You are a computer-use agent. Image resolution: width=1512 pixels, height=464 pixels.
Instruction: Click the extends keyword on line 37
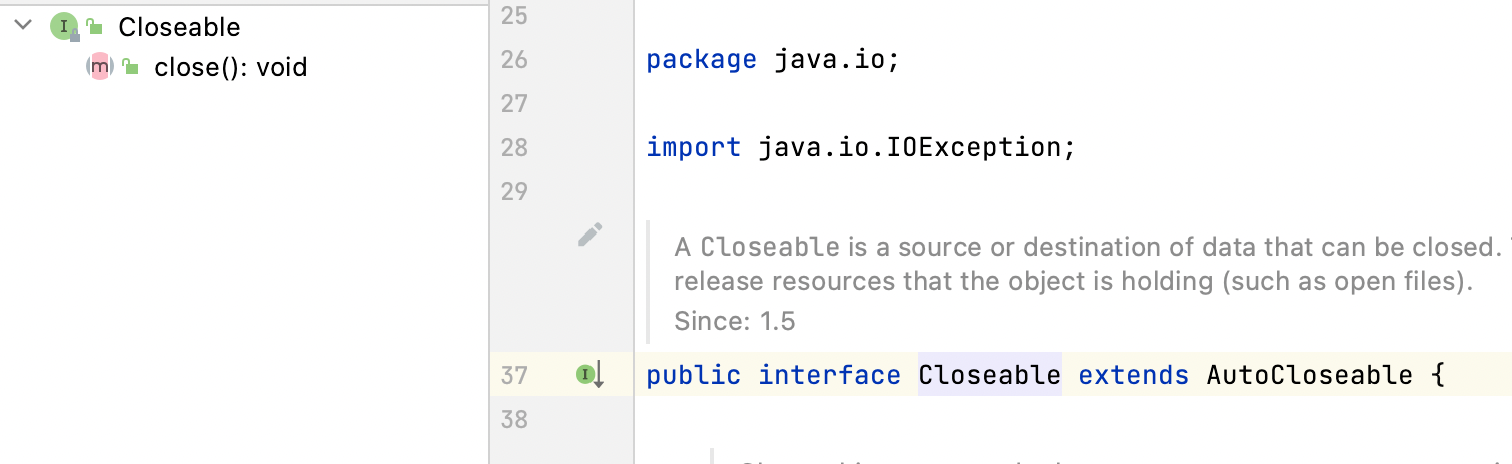tap(1133, 376)
